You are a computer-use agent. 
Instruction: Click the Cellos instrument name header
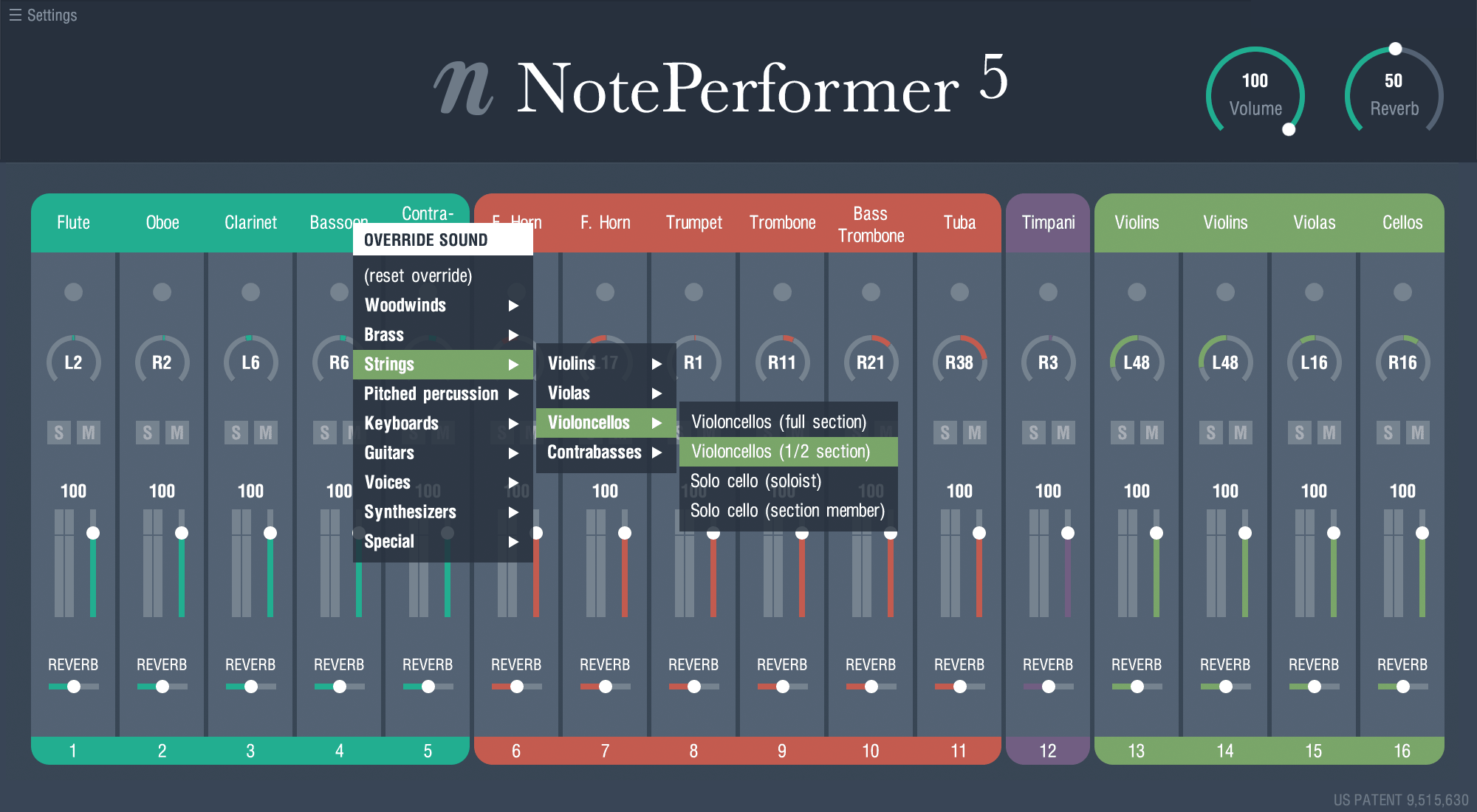click(x=1402, y=222)
